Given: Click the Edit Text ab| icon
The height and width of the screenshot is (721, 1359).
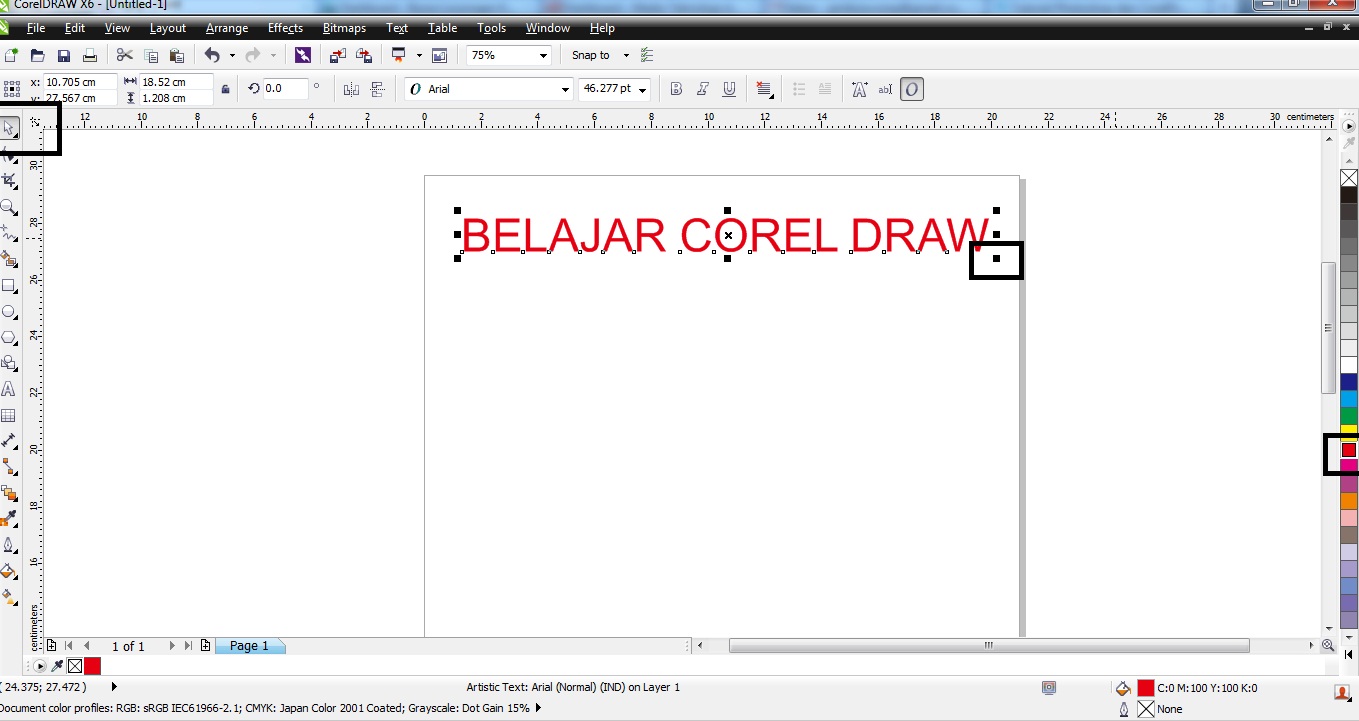Looking at the screenshot, I should click(x=885, y=89).
